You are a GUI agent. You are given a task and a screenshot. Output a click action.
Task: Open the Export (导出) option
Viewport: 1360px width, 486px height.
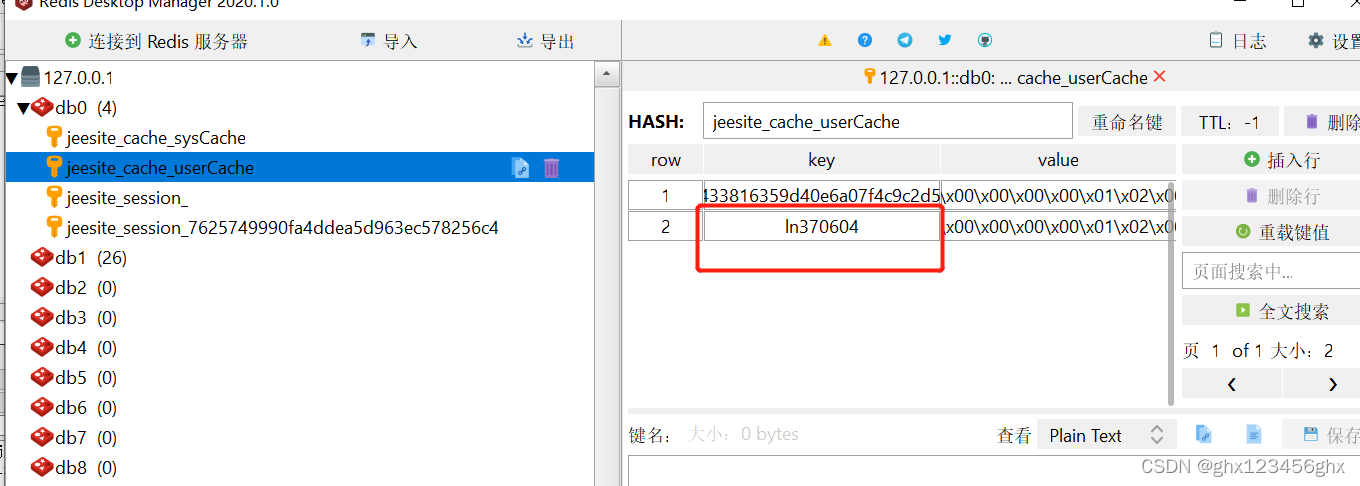[x=545, y=41]
